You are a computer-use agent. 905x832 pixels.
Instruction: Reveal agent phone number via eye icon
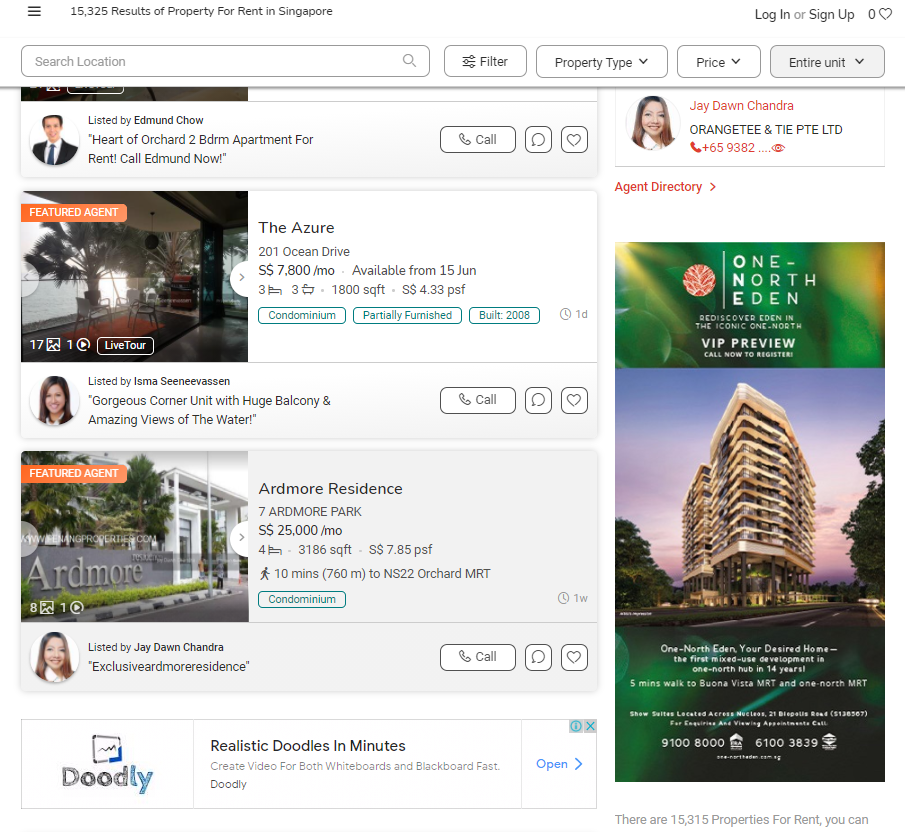pos(778,148)
